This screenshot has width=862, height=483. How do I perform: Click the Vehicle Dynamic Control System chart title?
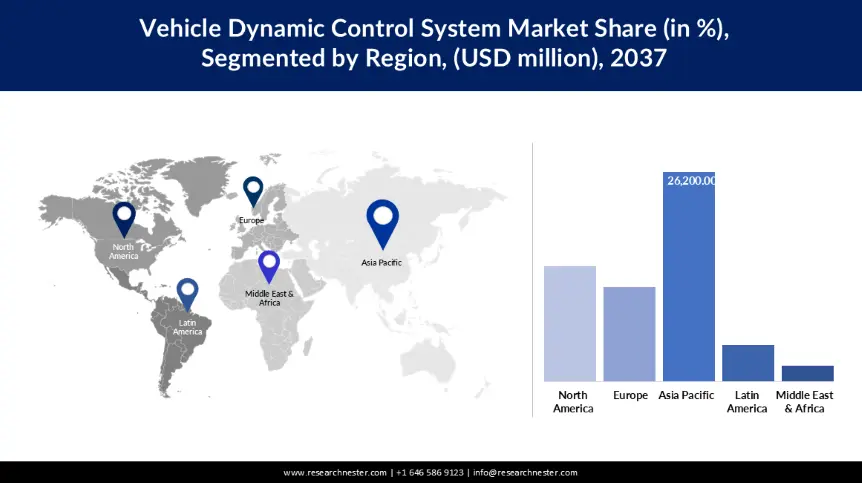pos(434,43)
